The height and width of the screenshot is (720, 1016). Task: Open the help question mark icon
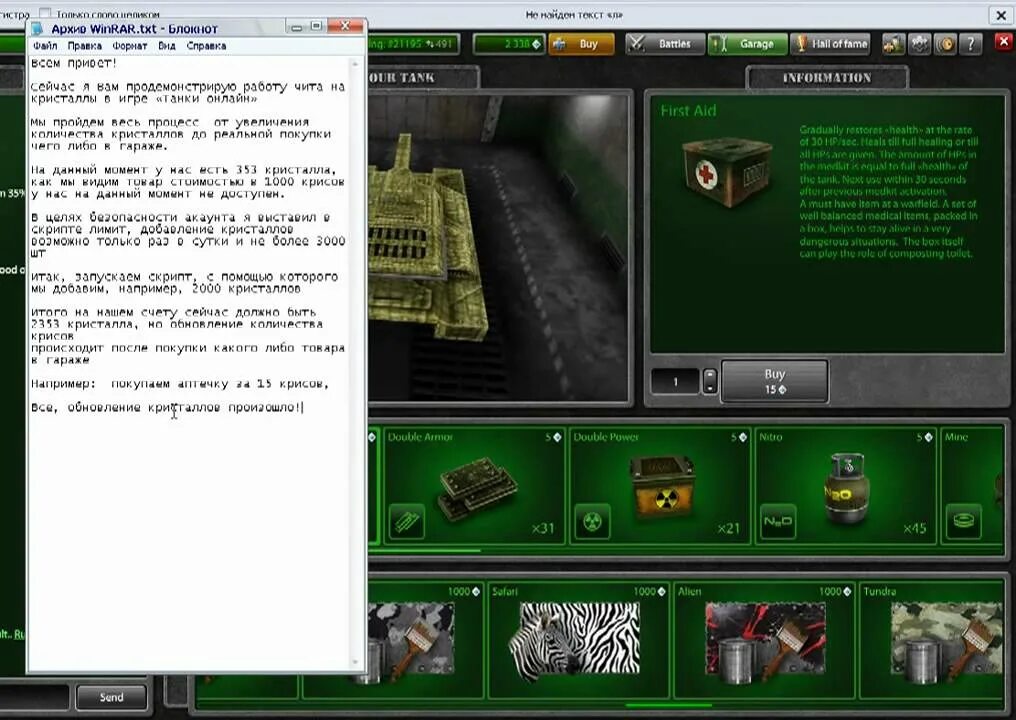pyautogui.click(x=970, y=44)
